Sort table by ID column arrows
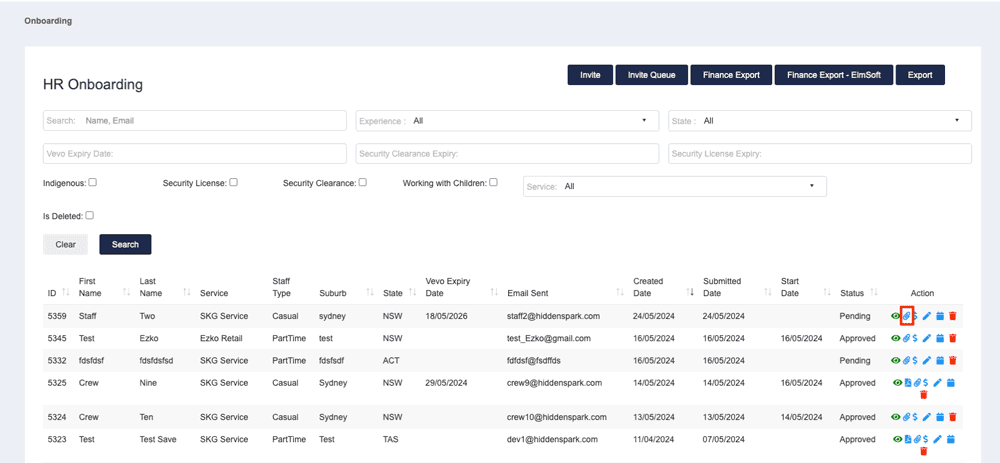The width and height of the screenshot is (1000, 463). pyautogui.click(x=64, y=293)
